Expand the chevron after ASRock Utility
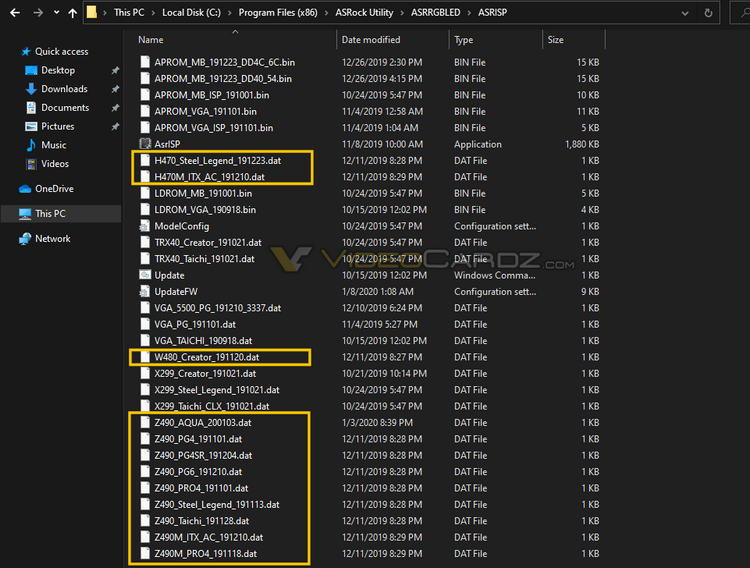750x568 pixels. coord(402,13)
